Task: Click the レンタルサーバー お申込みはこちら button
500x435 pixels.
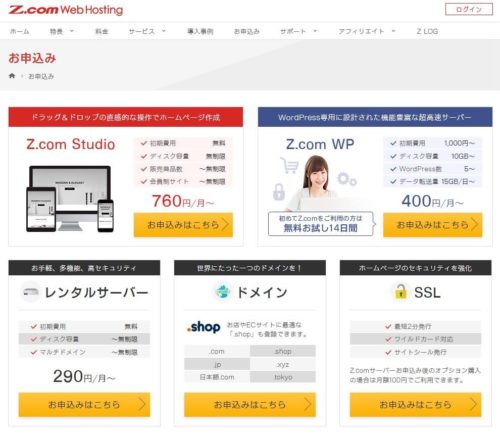Action: (x=84, y=404)
